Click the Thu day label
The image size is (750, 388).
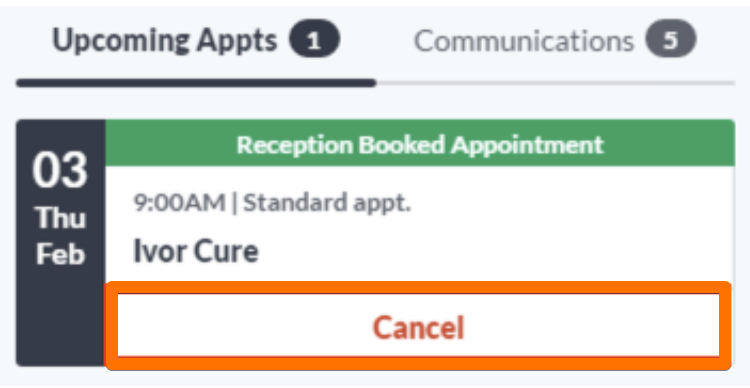pyautogui.click(x=60, y=218)
